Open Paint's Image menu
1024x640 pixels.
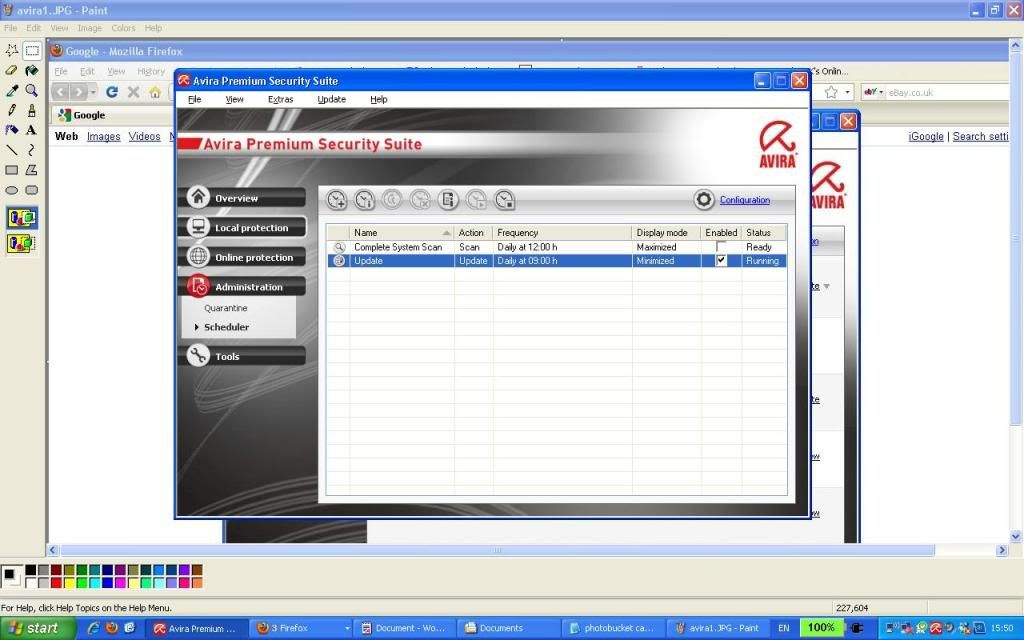(89, 28)
